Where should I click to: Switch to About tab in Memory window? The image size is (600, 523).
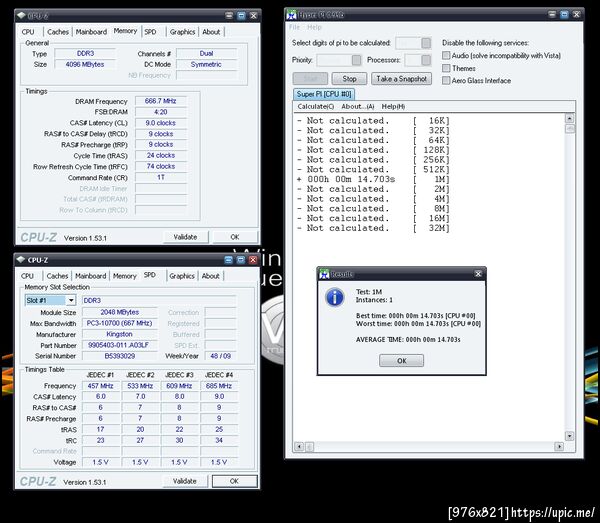211,32
